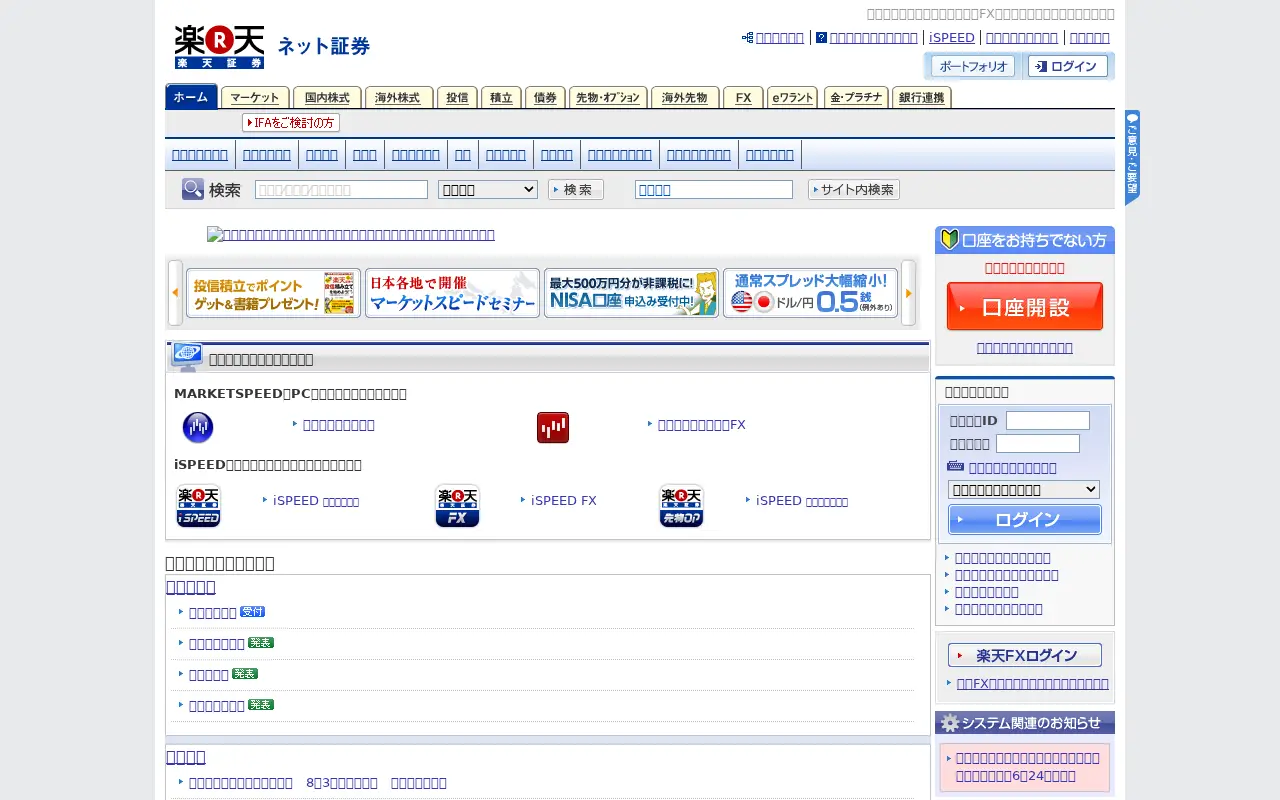Open the iSPEED FX app icon

pyautogui.click(x=457, y=506)
